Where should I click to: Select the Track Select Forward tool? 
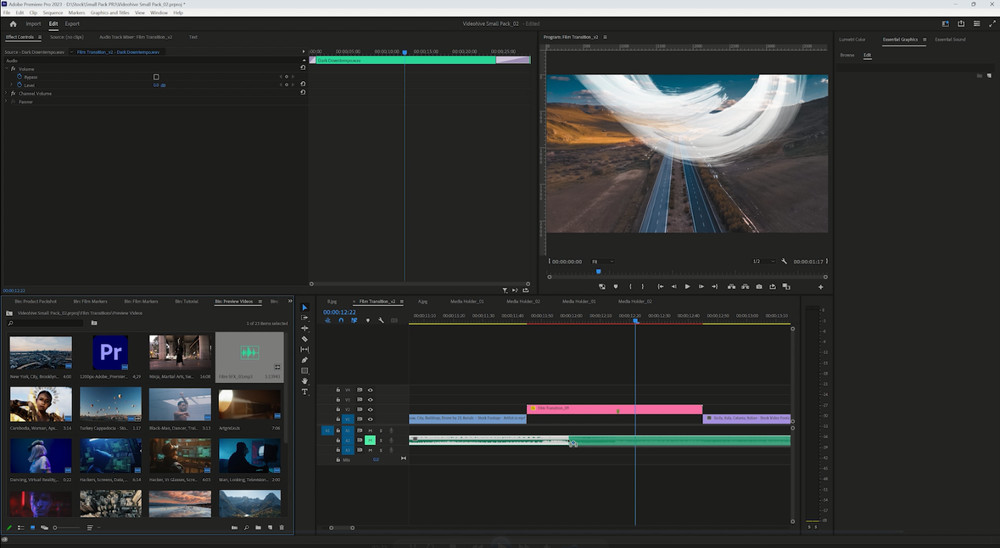[x=304, y=318]
